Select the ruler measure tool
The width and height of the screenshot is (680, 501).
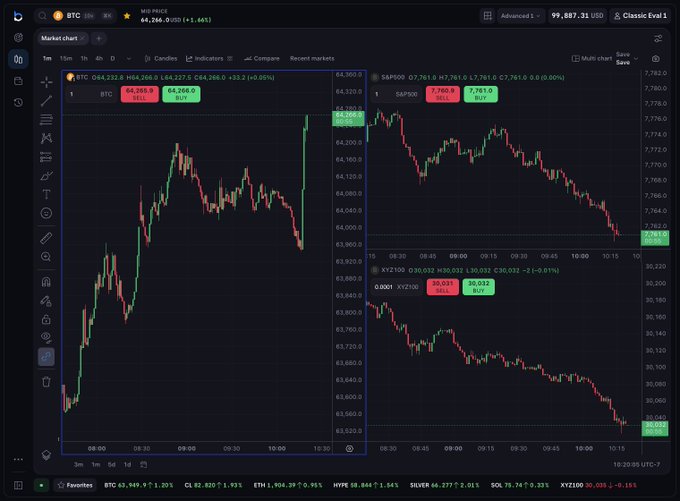pos(46,238)
